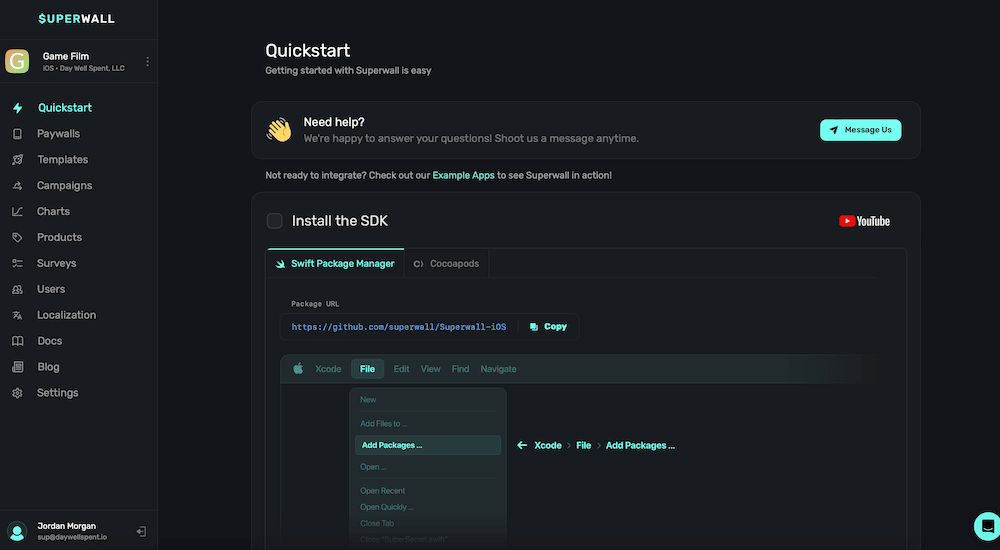This screenshot has width=1000, height=550.
Task: Click the logout icon beside Jordan Morgan
Action: [x=141, y=531]
